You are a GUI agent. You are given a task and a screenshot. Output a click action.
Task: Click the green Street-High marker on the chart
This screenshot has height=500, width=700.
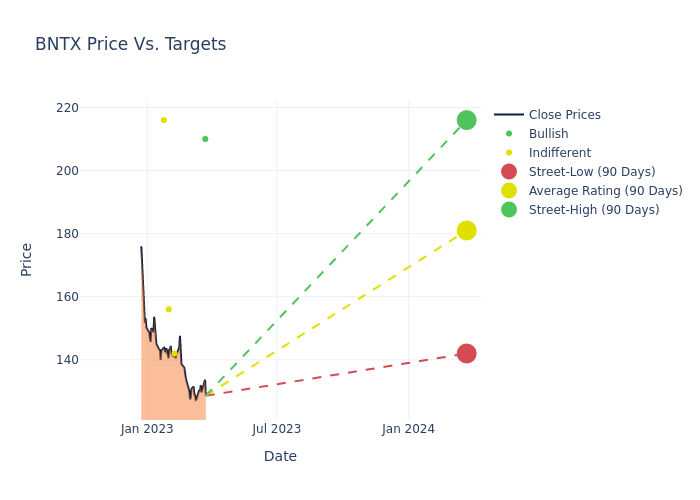click(x=466, y=120)
